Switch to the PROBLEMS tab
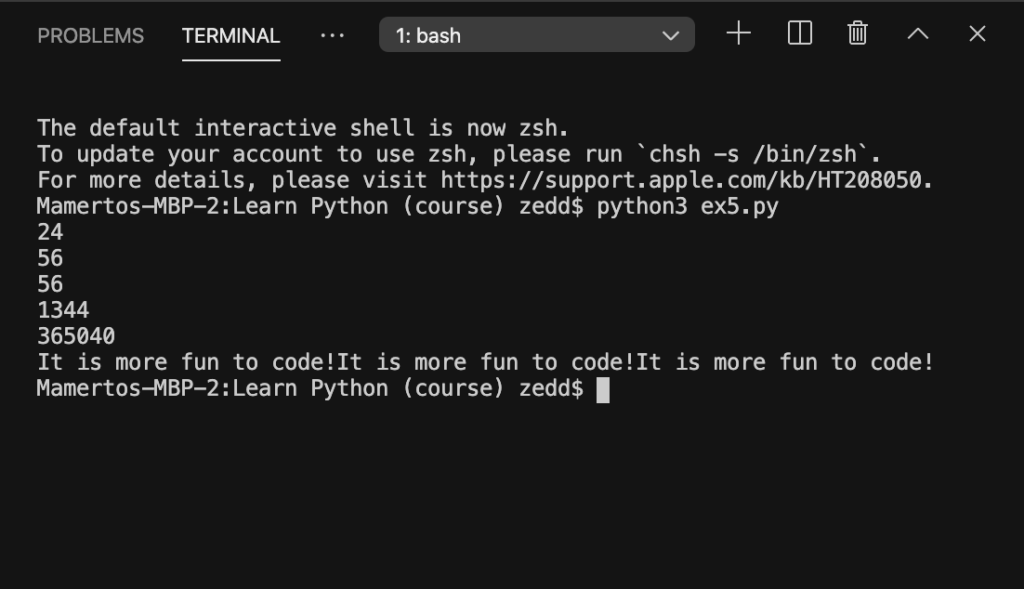This screenshot has height=589, width=1024. (x=91, y=36)
